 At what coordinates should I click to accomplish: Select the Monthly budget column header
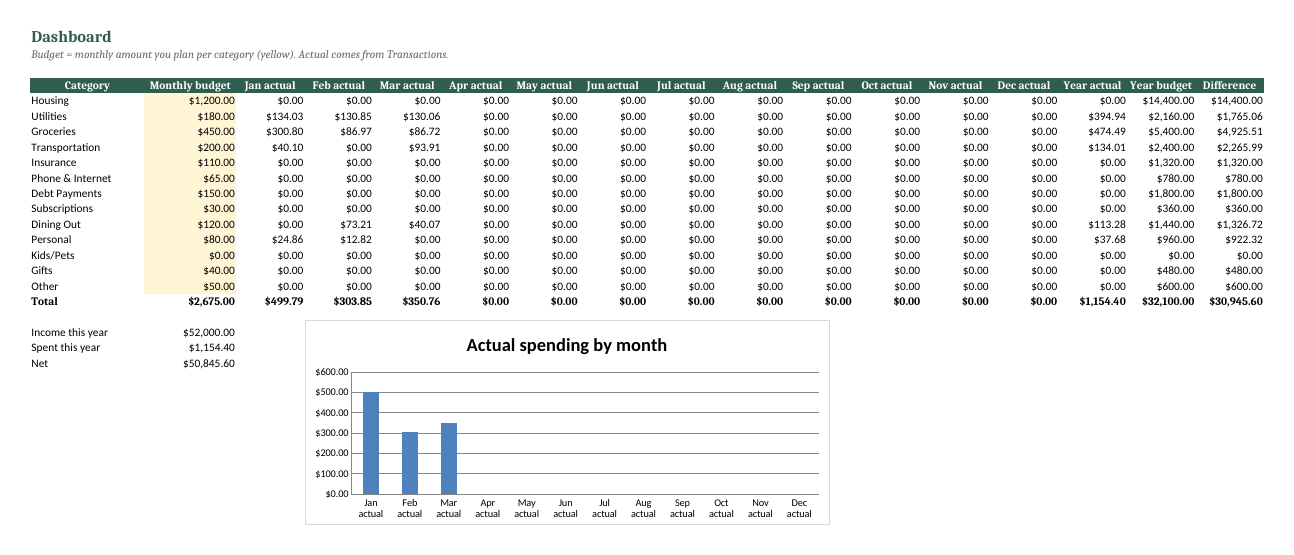pos(190,85)
